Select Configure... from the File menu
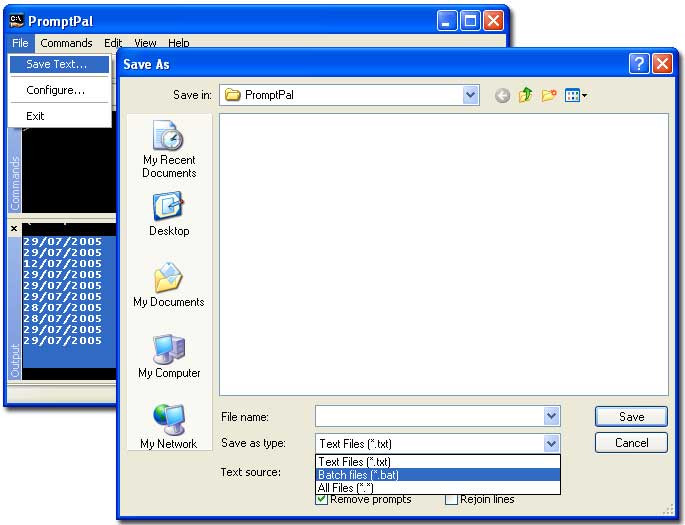Viewport: 685px width, 525px height. pos(55,90)
